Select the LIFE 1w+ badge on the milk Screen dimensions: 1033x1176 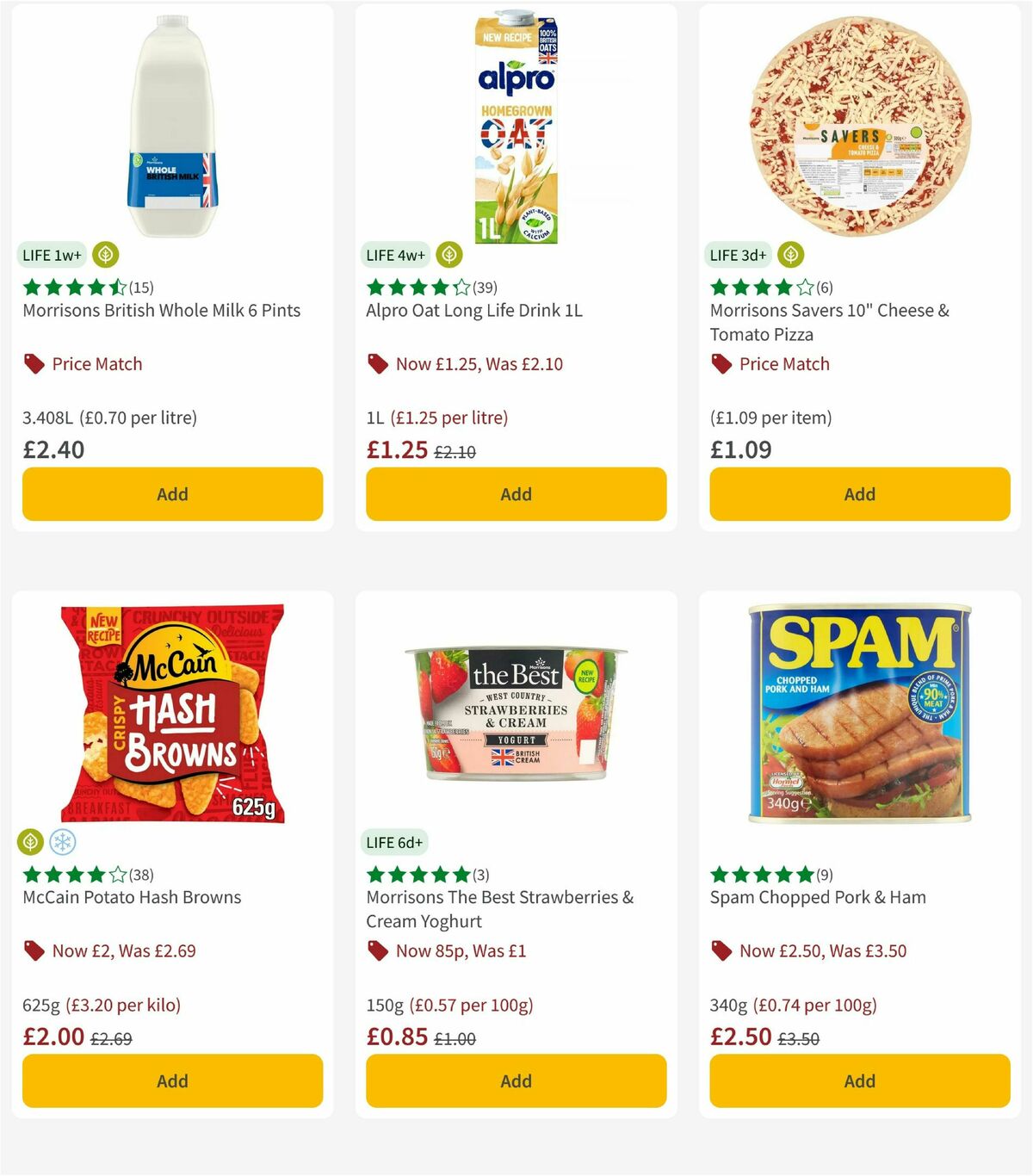click(52, 255)
